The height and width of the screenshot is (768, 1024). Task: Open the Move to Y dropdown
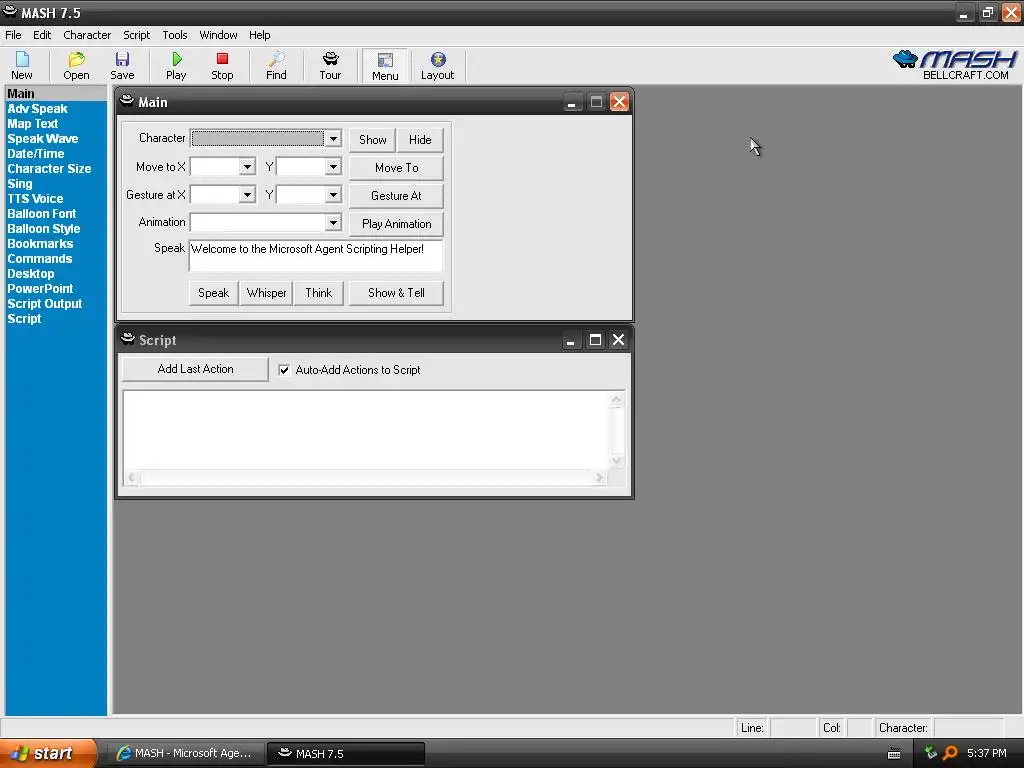pyautogui.click(x=333, y=167)
